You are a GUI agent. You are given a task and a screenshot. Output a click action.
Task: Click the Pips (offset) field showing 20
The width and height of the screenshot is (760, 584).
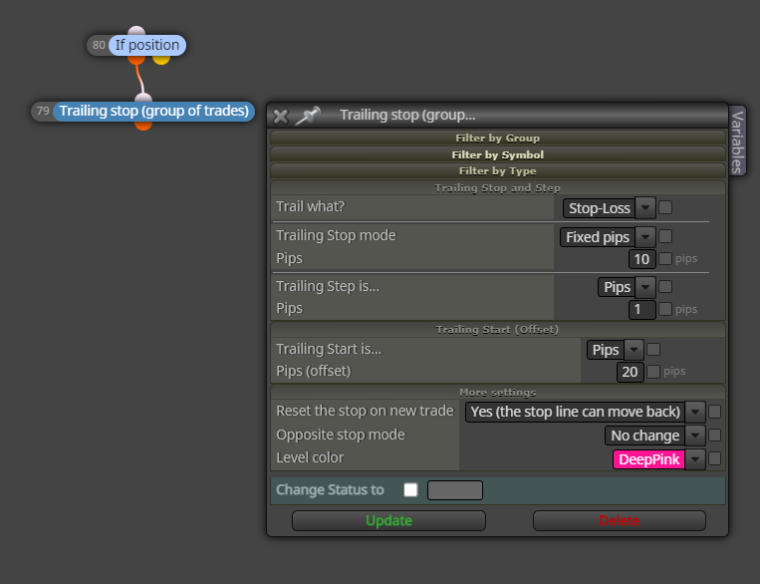coord(630,372)
